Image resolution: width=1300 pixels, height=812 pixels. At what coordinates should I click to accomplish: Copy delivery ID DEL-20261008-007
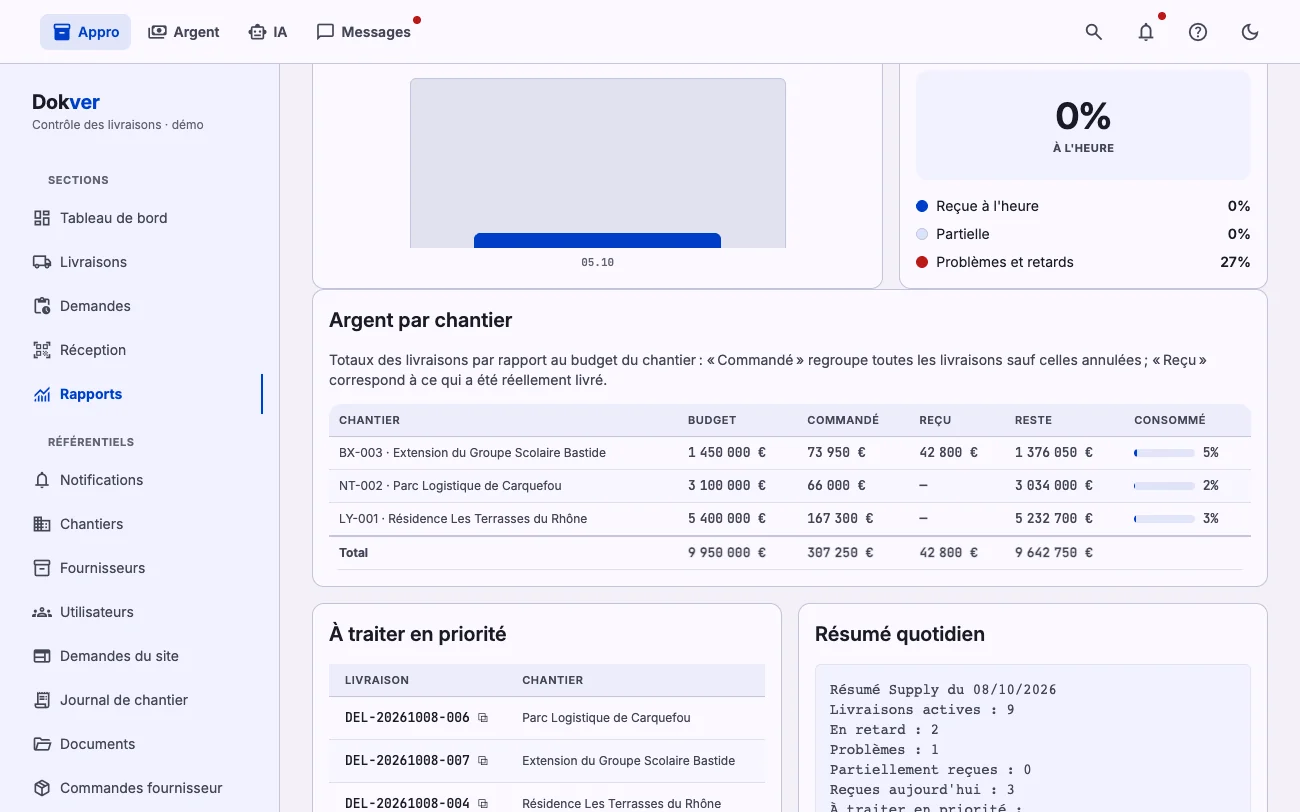tap(483, 761)
